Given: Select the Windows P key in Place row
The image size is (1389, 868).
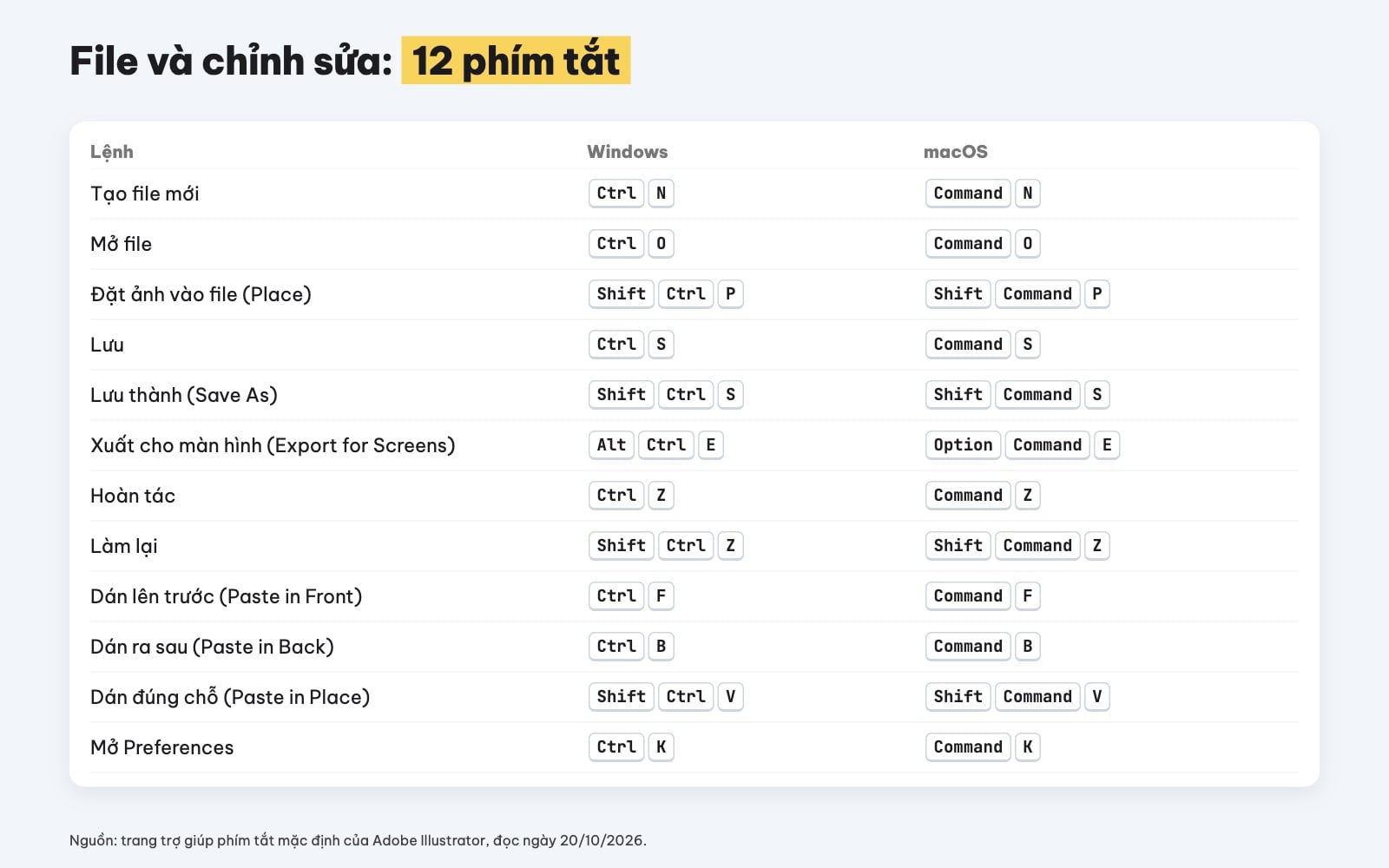Looking at the screenshot, I should pyautogui.click(x=730, y=294).
